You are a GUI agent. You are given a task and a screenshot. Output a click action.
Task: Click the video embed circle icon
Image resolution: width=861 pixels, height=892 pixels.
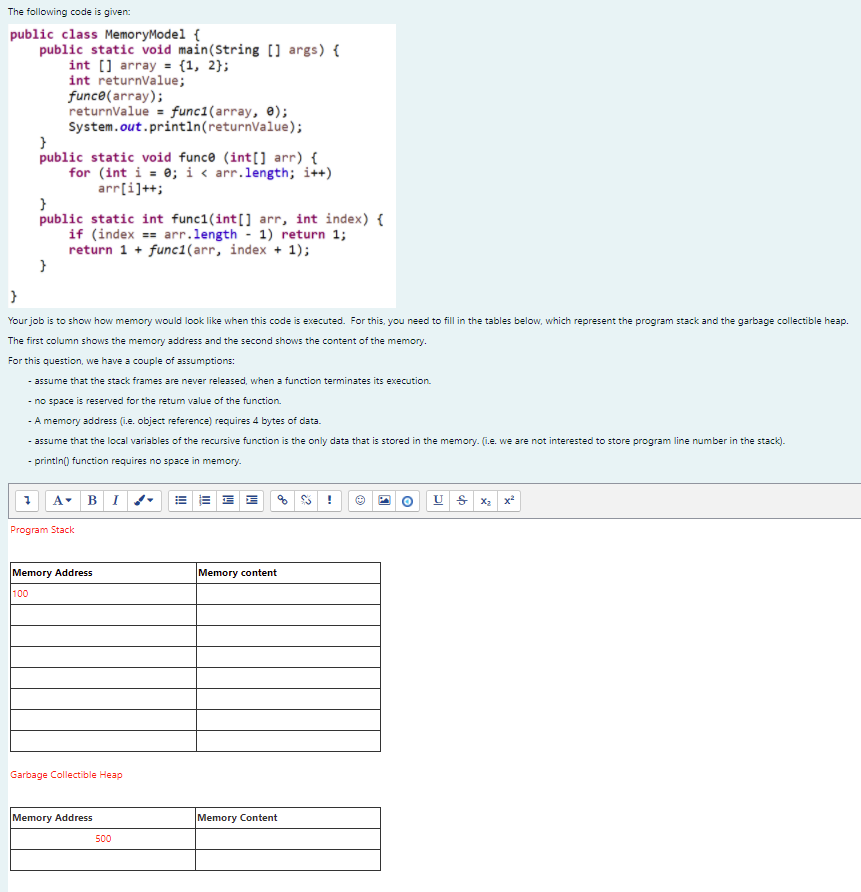pos(407,500)
